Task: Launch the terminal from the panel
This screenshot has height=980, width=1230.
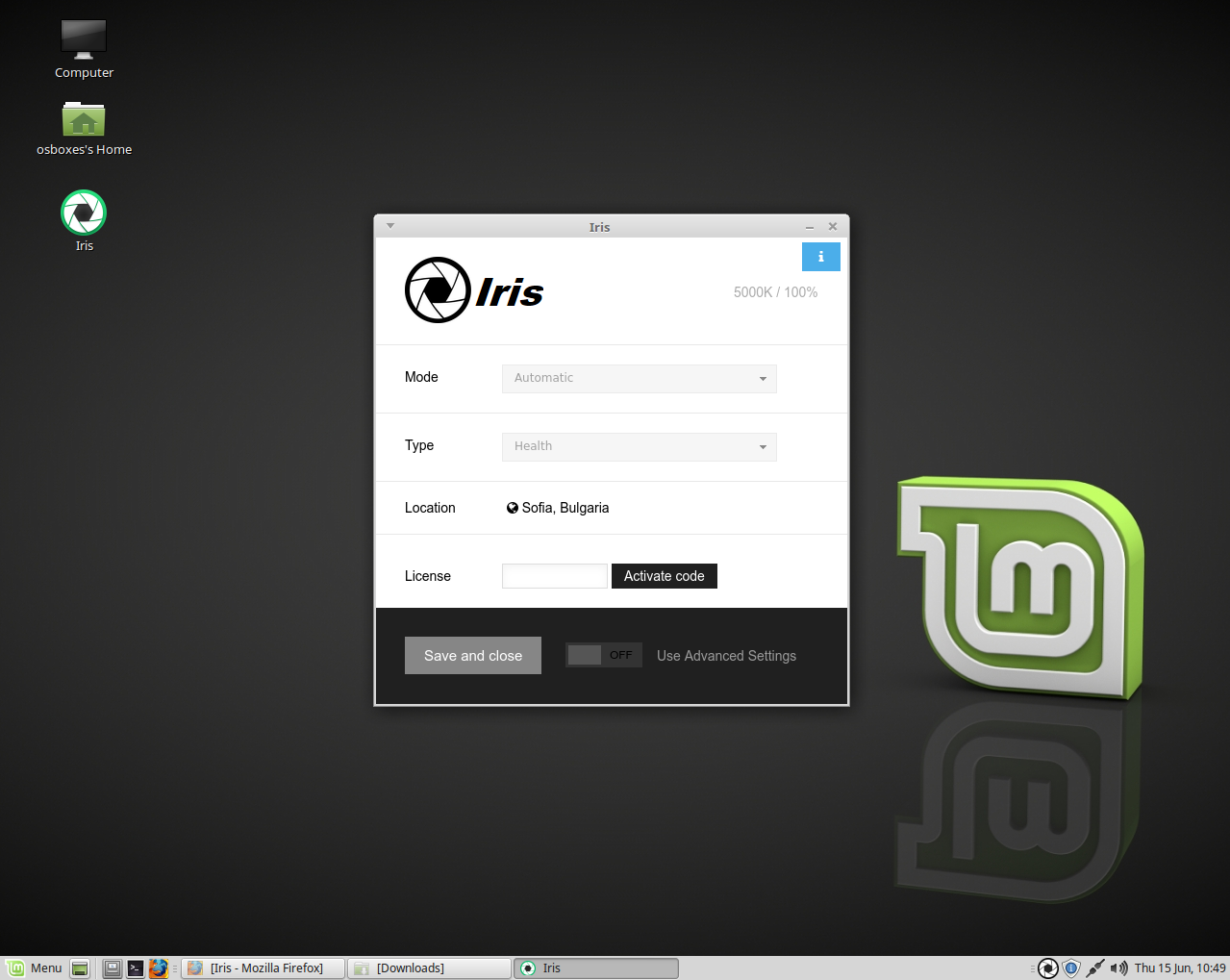Action: [136, 968]
